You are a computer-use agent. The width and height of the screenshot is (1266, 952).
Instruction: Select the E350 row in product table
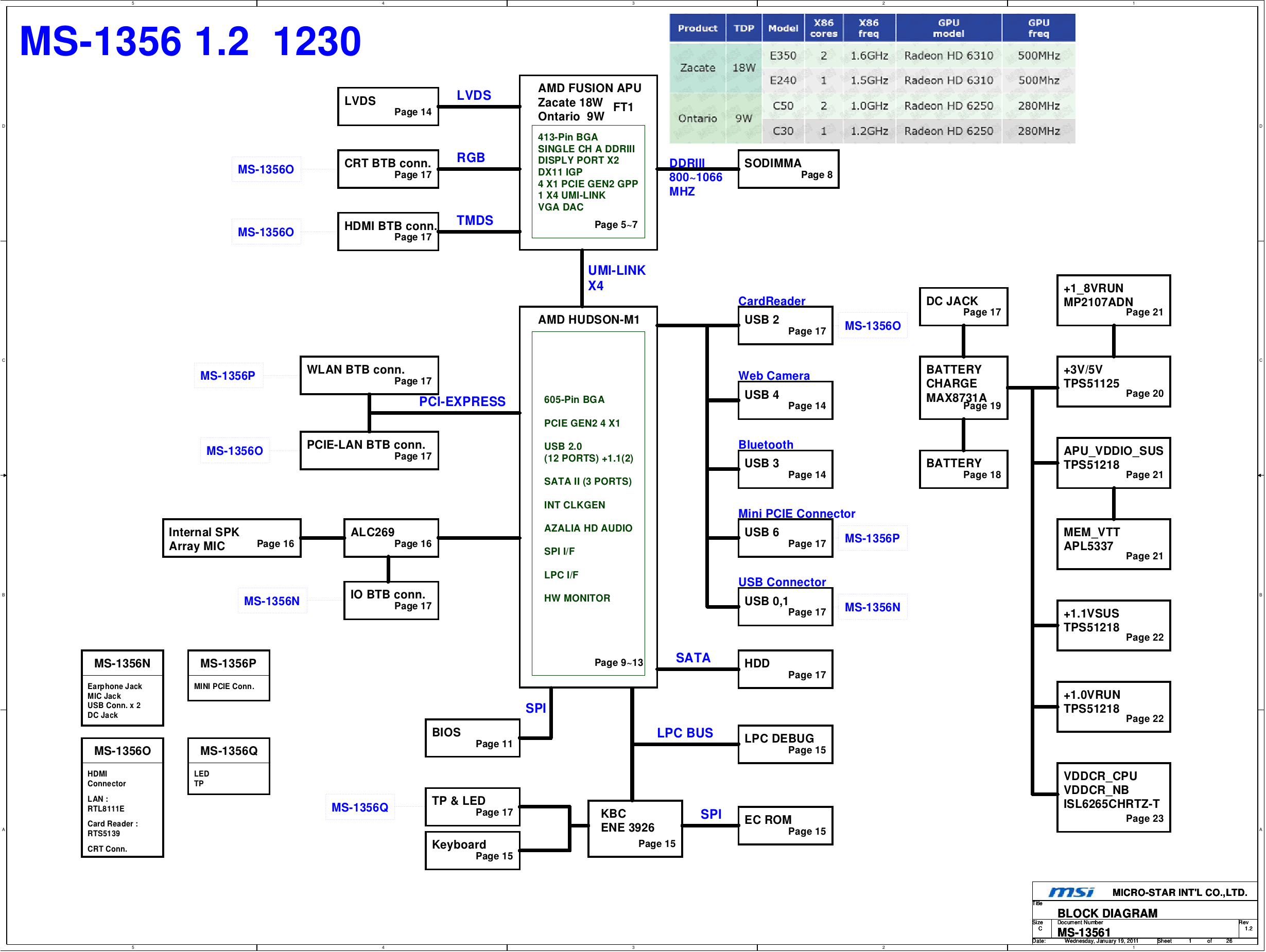click(783, 56)
